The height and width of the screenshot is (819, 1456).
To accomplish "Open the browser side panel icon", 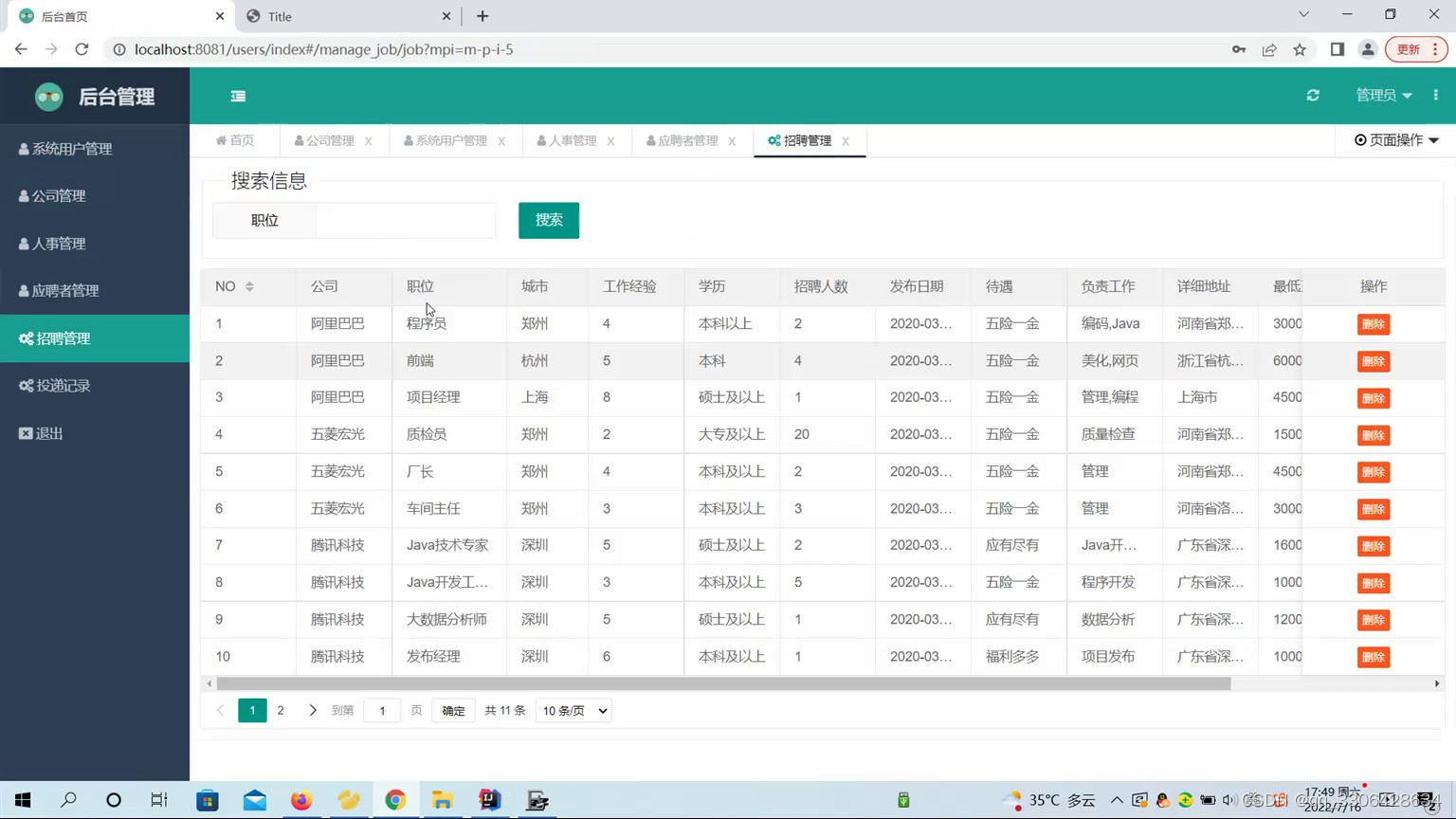I will tap(1338, 49).
